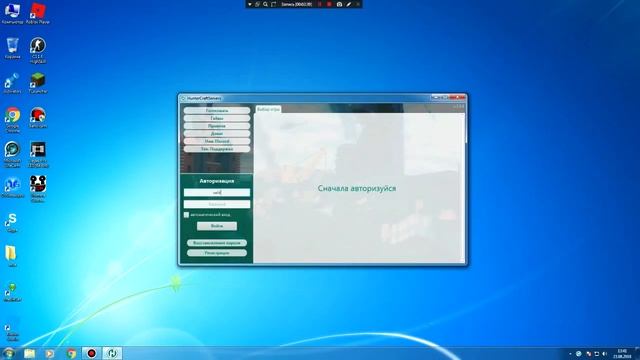This screenshot has width=640, height=360.
Task: Open the yellow folder on the desktop
Action: (11, 256)
